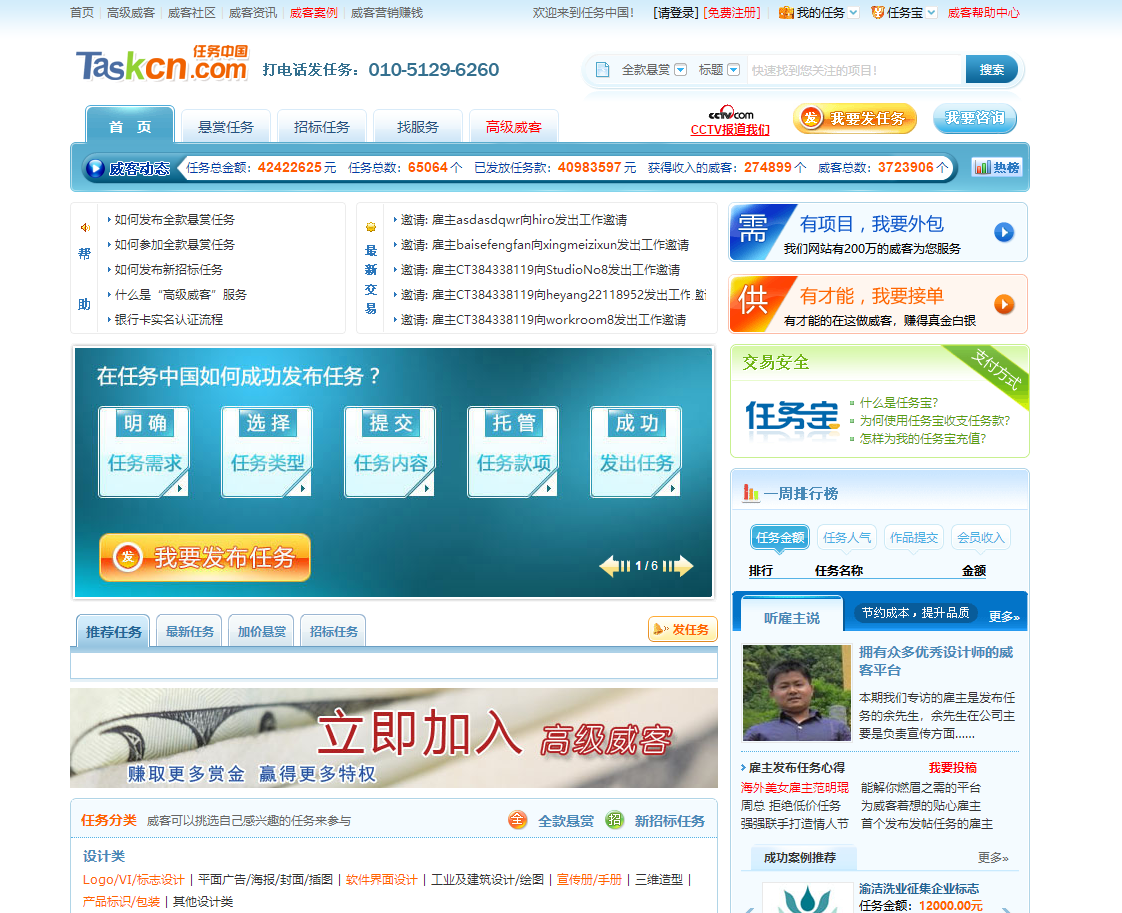Open Logo/VI/标志设计 category link

[x=133, y=879]
